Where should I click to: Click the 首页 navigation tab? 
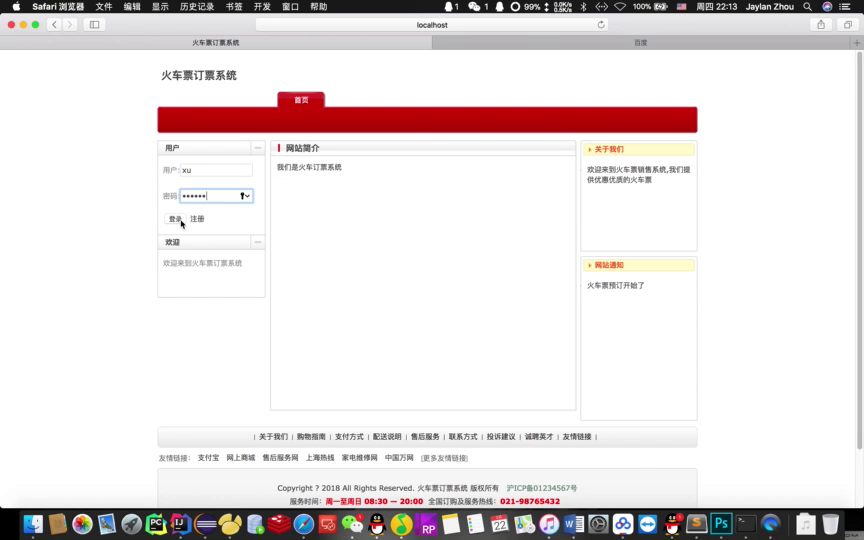301,100
